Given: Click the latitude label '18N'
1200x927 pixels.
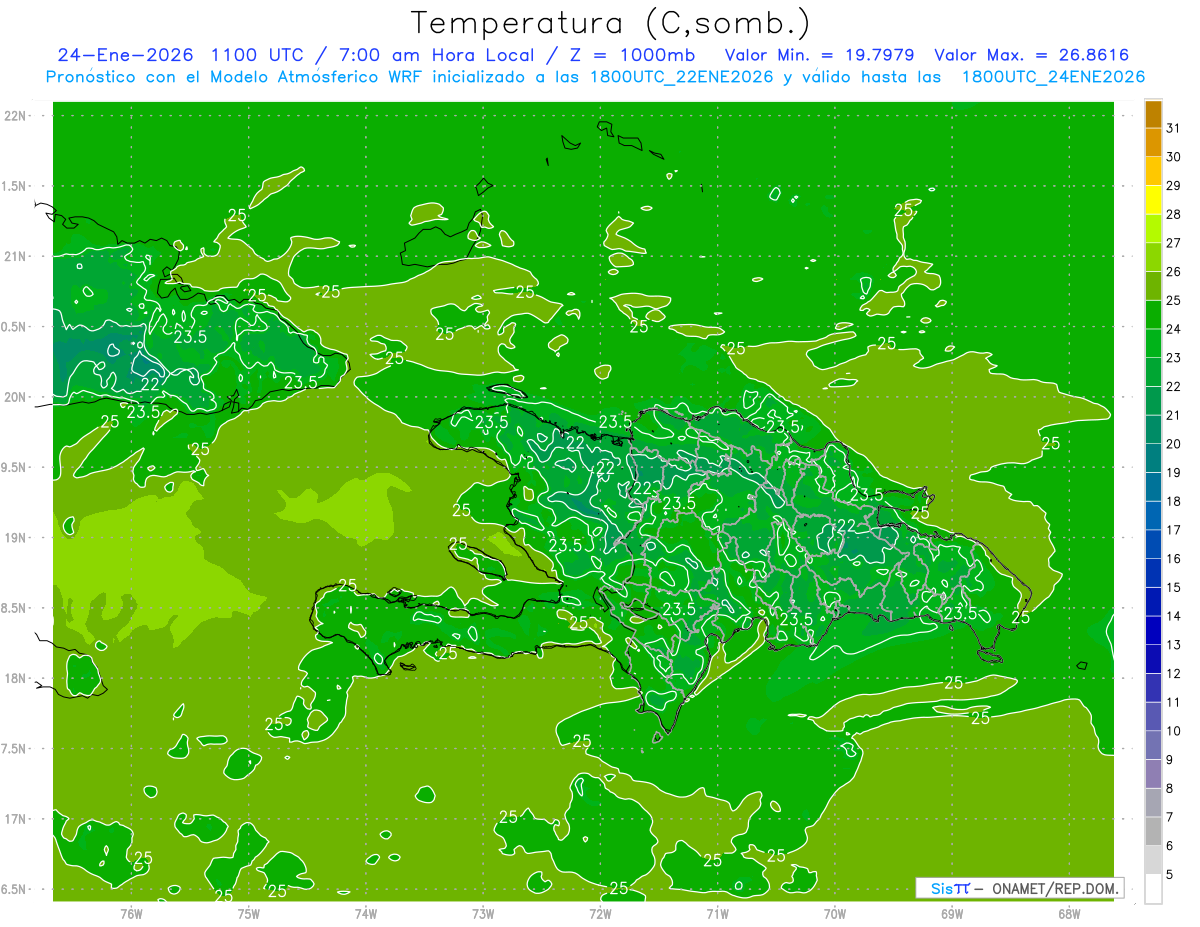Looking at the screenshot, I should [x=17, y=678].
